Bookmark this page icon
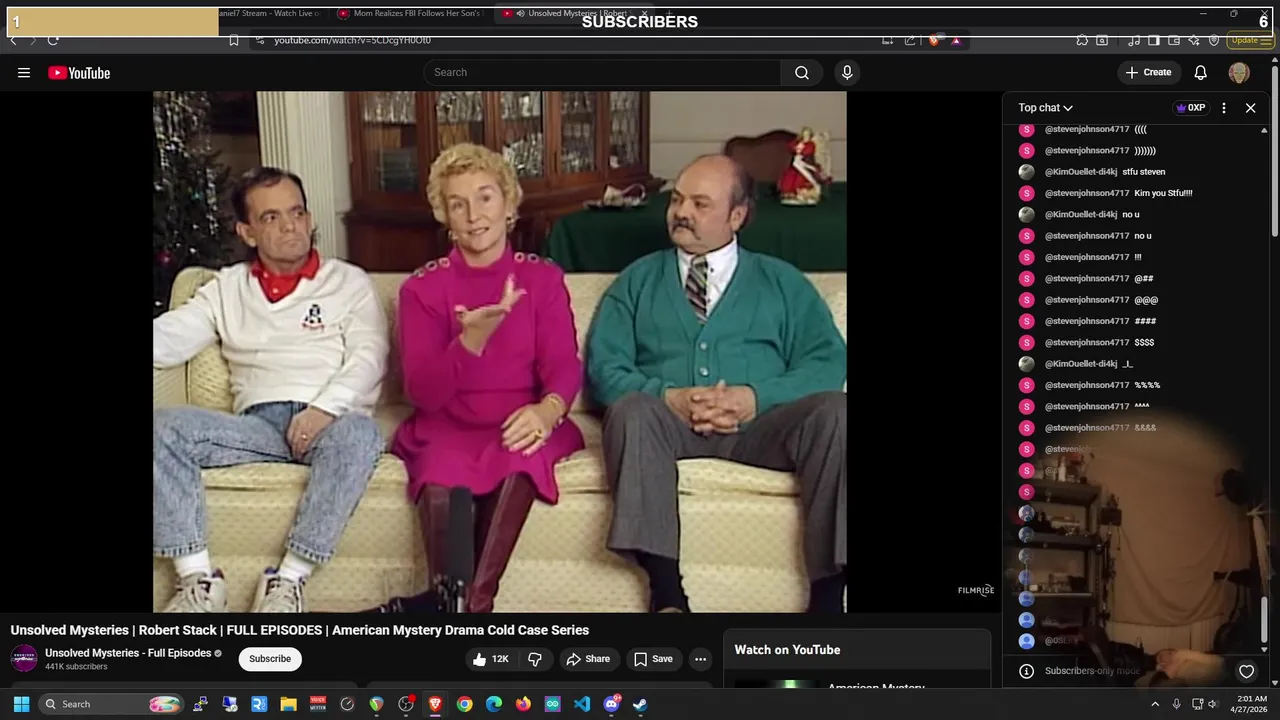This screenshot has height=720, width=1280. (x=233, y=40)
